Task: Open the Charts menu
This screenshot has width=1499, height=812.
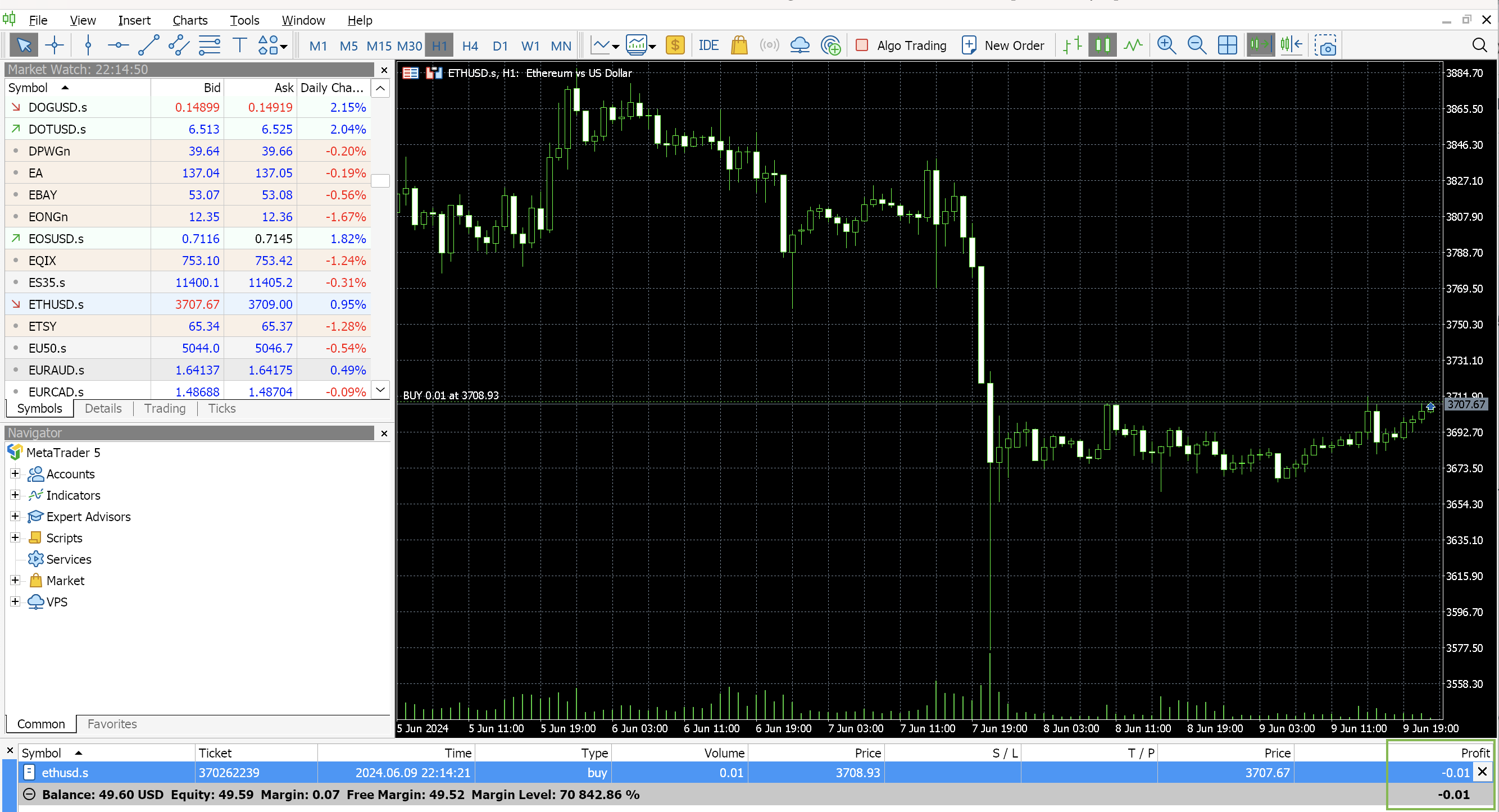Action: [x=190, y=20]
